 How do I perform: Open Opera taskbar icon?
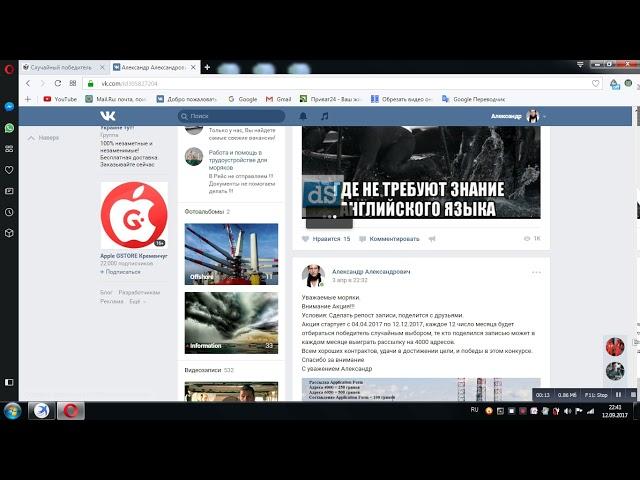point(71,411)
